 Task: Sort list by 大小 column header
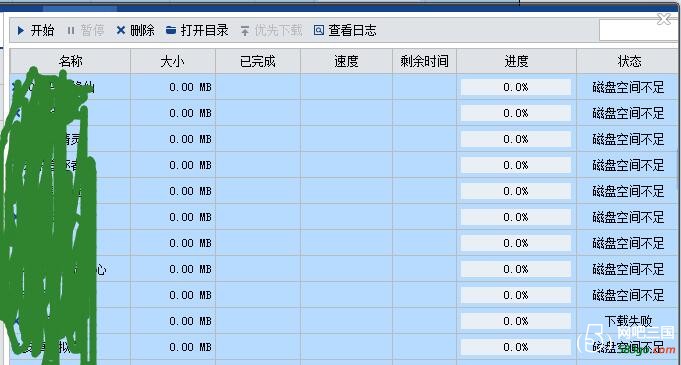[172, 61]
